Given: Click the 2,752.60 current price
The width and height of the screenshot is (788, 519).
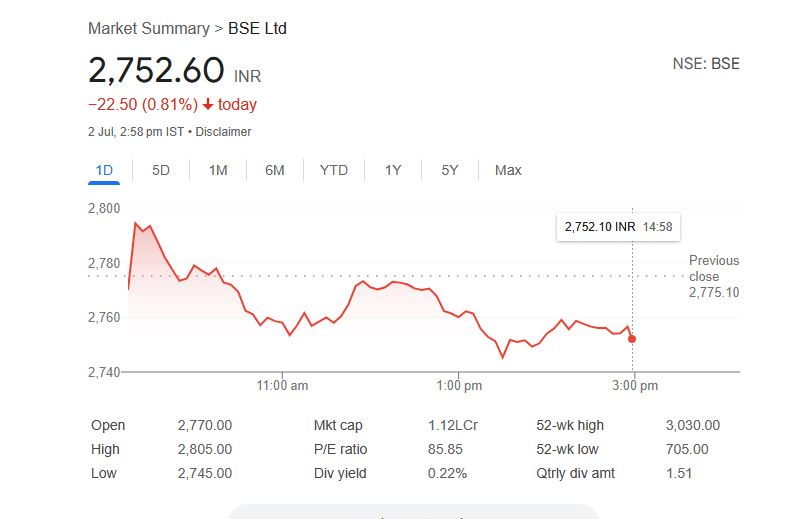Looking at the screenshot, I should (x=156, y=70).
